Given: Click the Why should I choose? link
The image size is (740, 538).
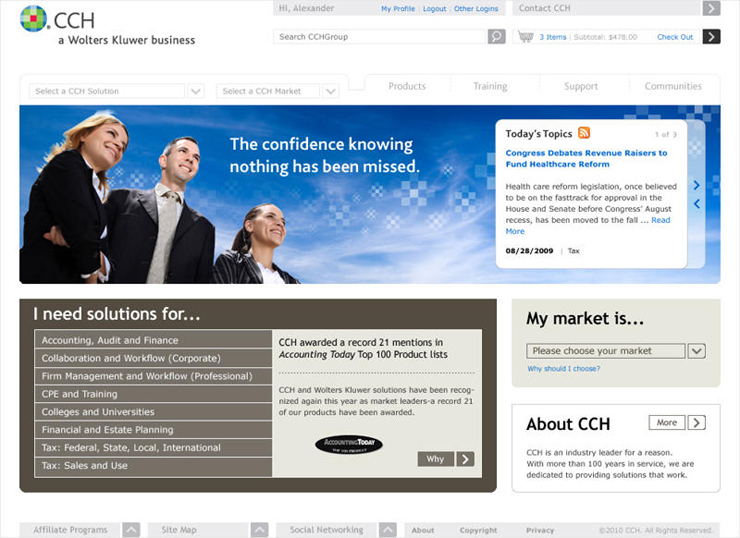Looking at the screenshot, I should click(563, 369).
